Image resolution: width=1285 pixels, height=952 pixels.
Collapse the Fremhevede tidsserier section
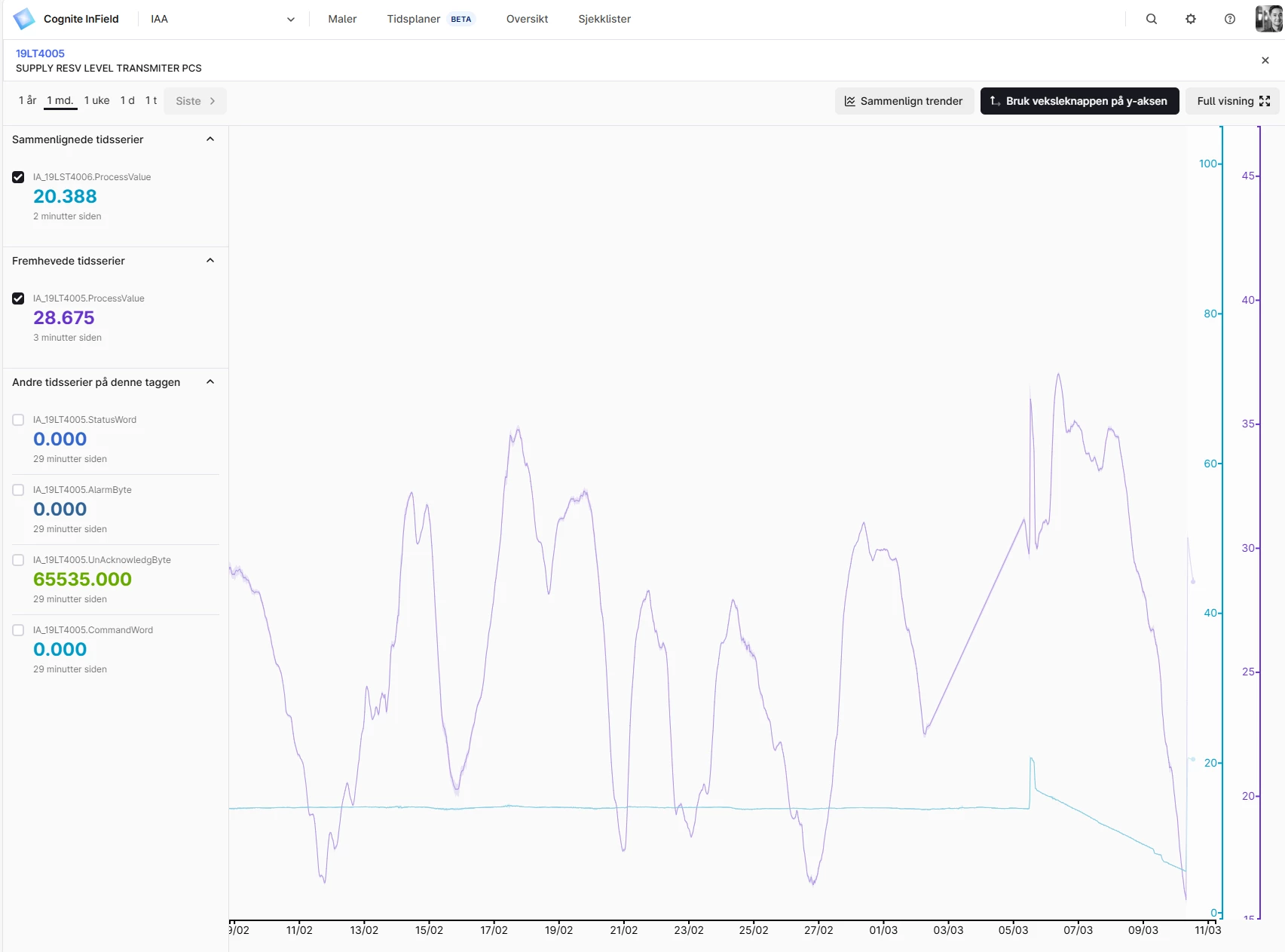pos(210,261)
